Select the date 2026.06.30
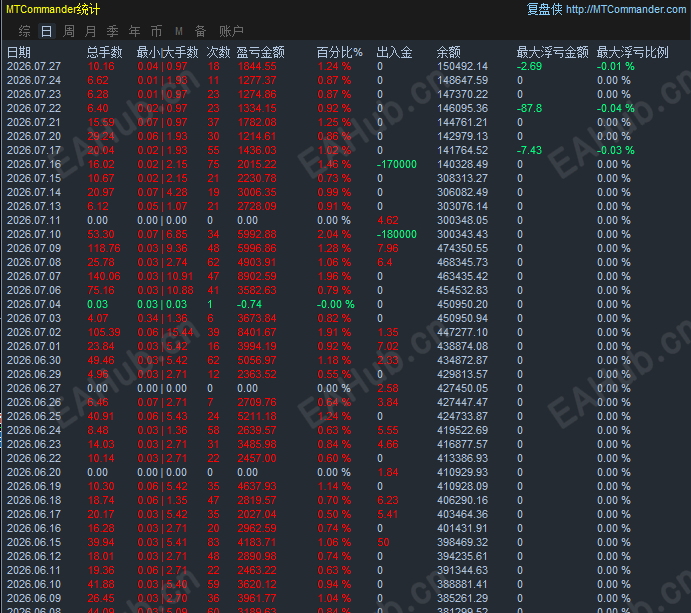 34,360
